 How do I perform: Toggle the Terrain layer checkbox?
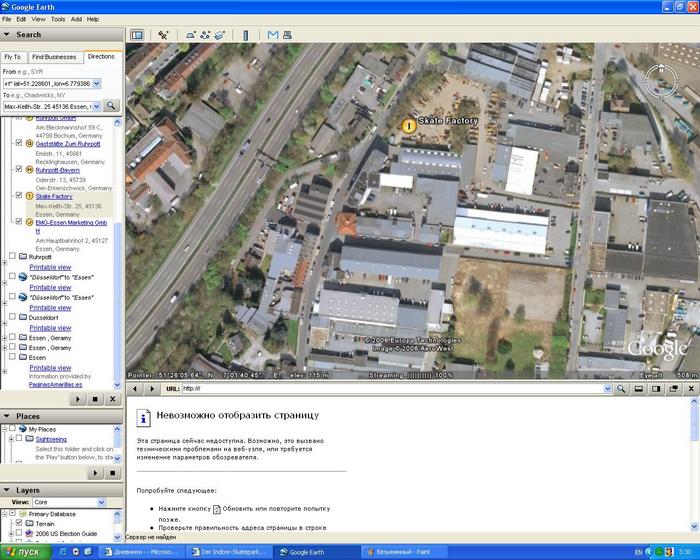(19, 523)
